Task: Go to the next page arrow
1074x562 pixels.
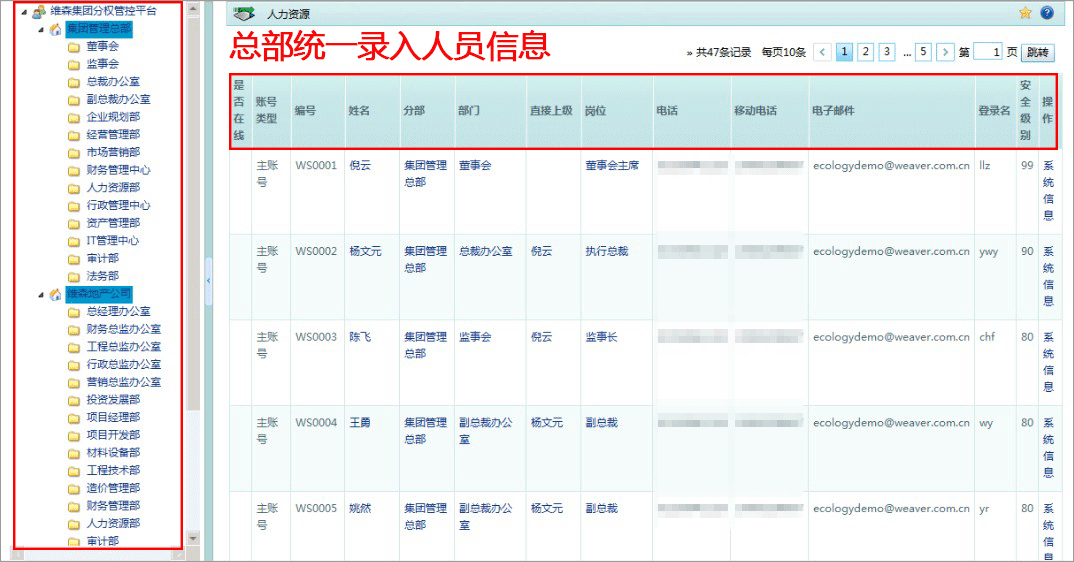Action: pyautogui.click(x=945, y=52)
